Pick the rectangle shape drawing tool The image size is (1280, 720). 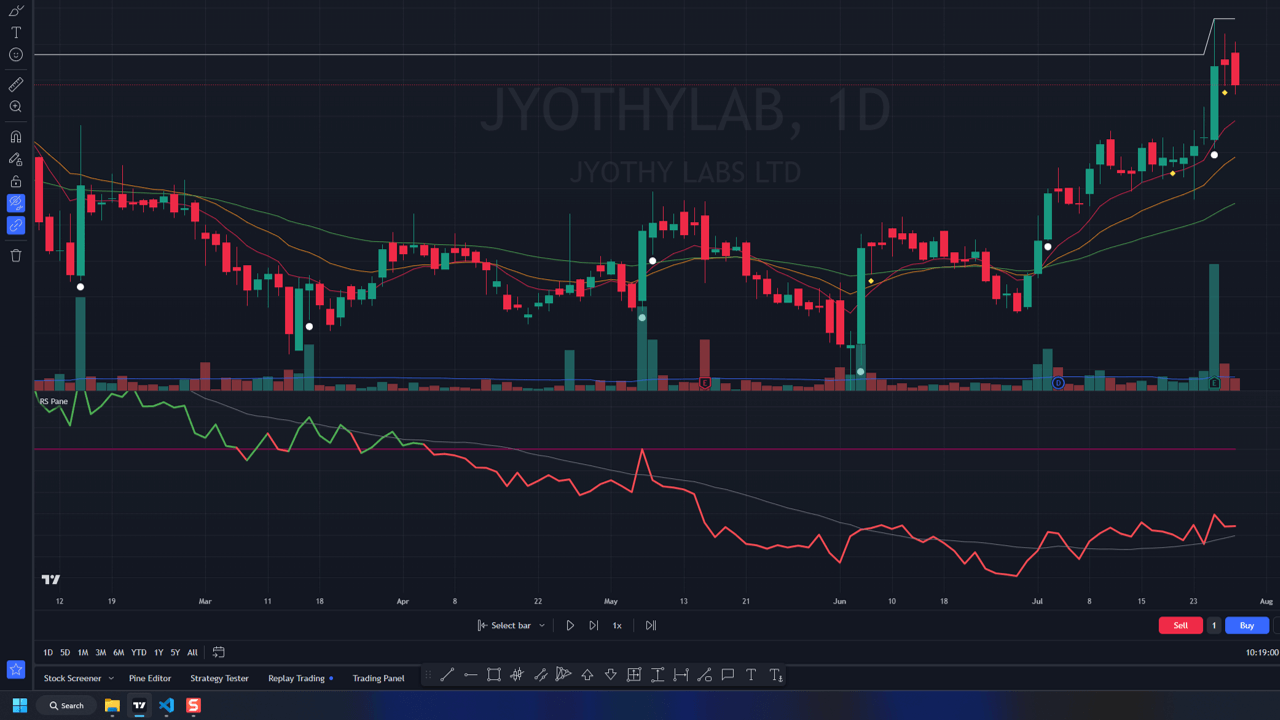point(494,675)
